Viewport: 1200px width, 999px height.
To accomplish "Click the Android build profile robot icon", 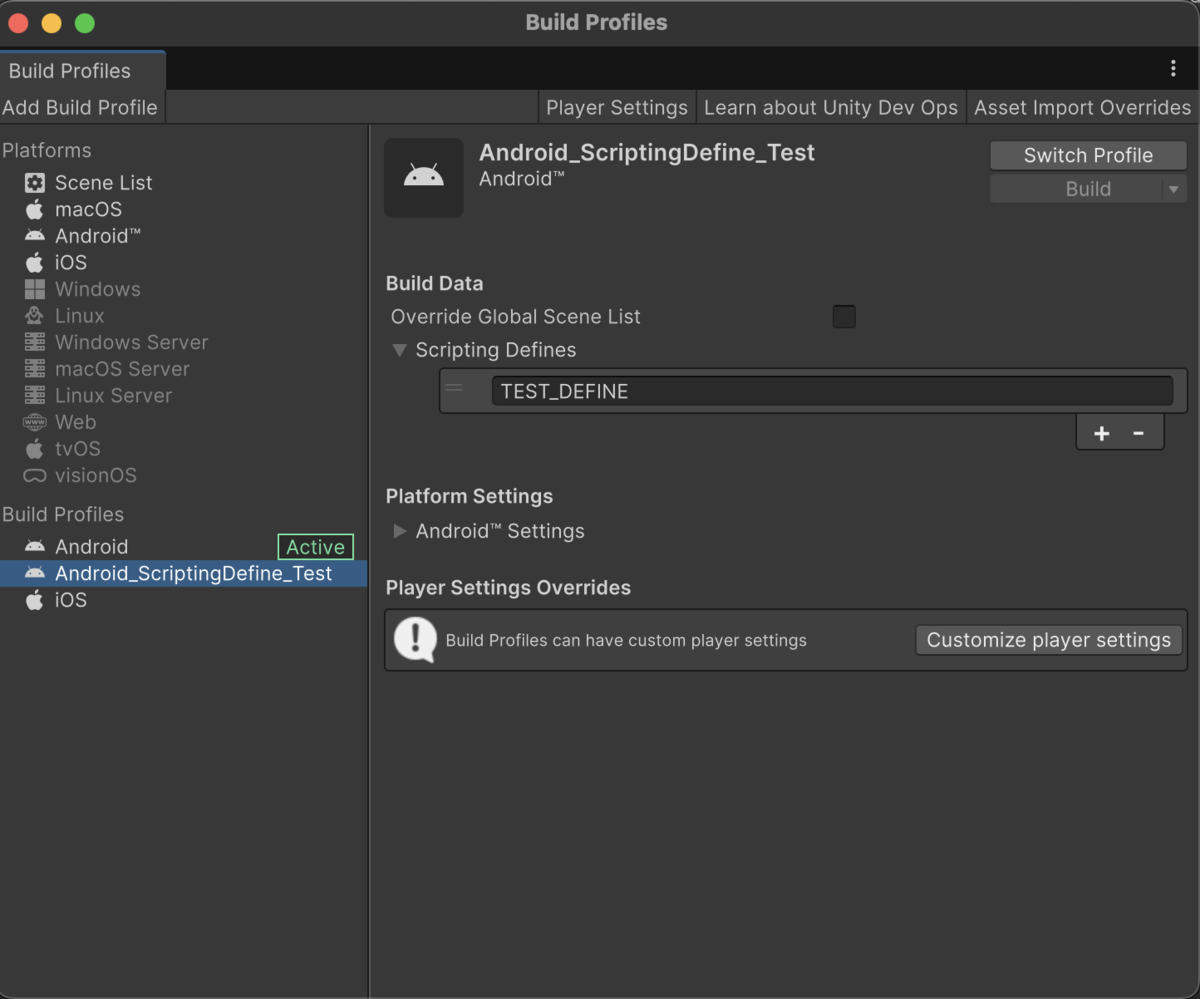I will pos(35,547).
